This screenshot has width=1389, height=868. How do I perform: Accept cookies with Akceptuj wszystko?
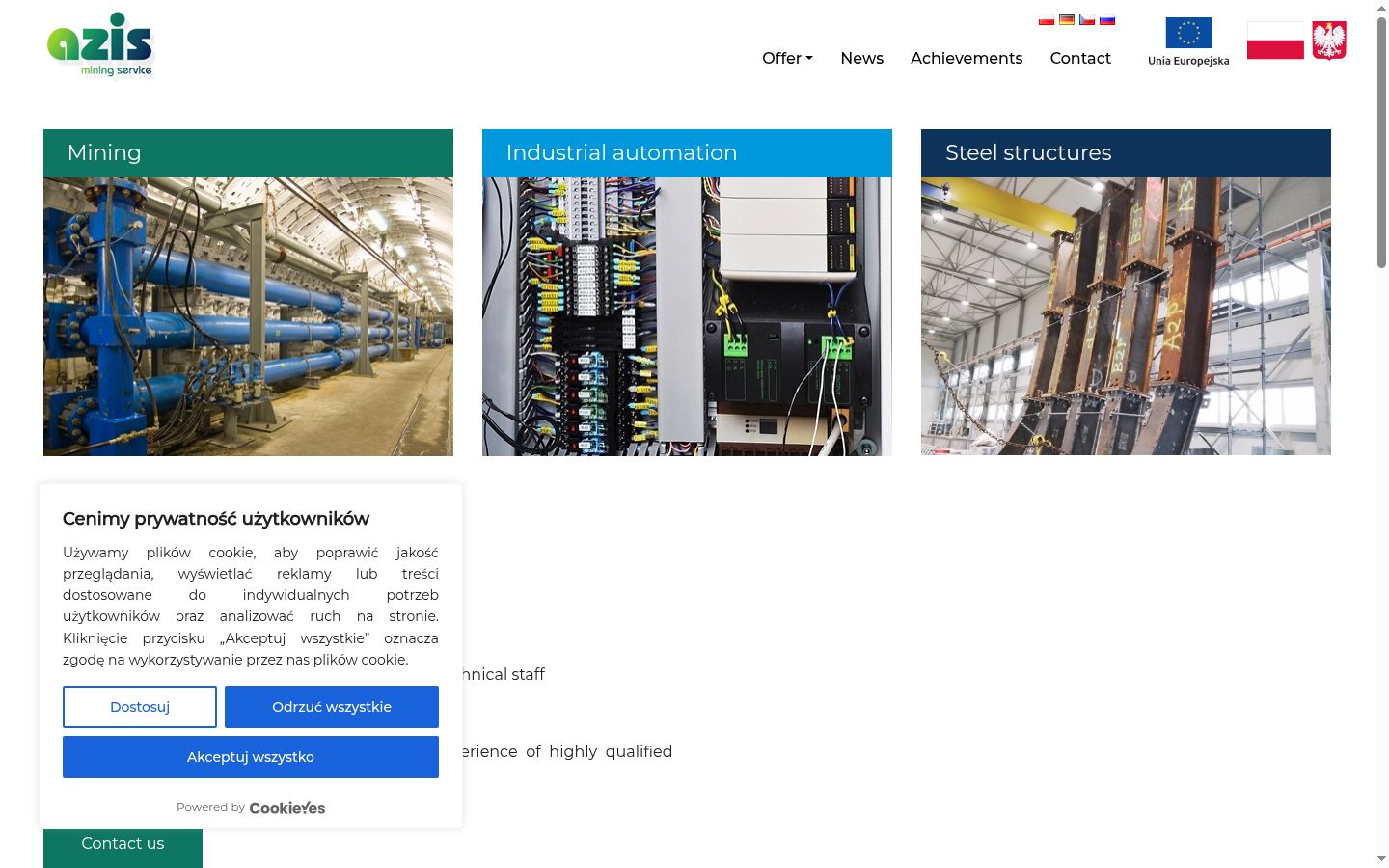[x=251, y=757]
